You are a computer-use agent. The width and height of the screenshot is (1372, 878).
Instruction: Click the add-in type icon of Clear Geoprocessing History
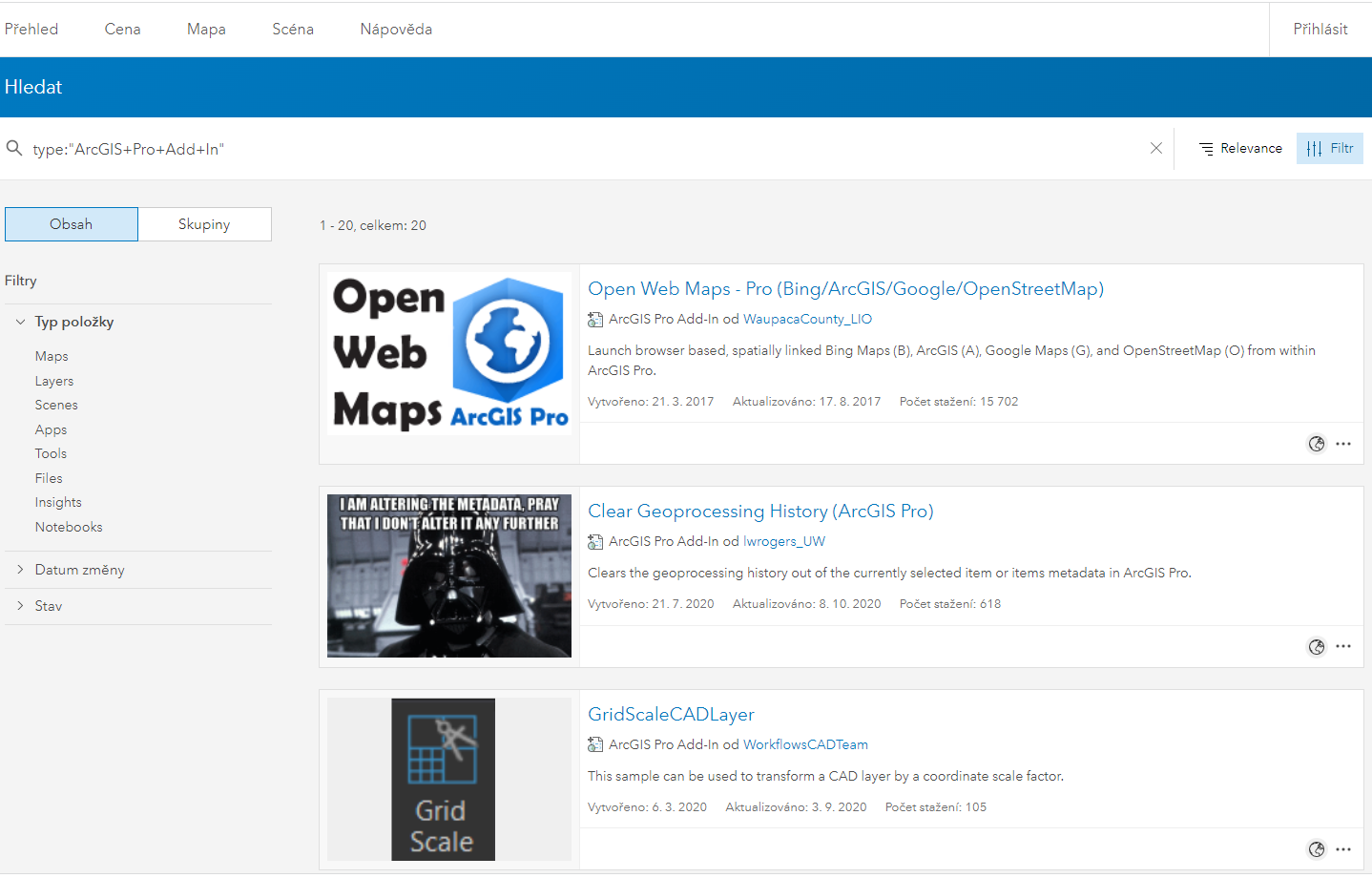coord(595,542)
